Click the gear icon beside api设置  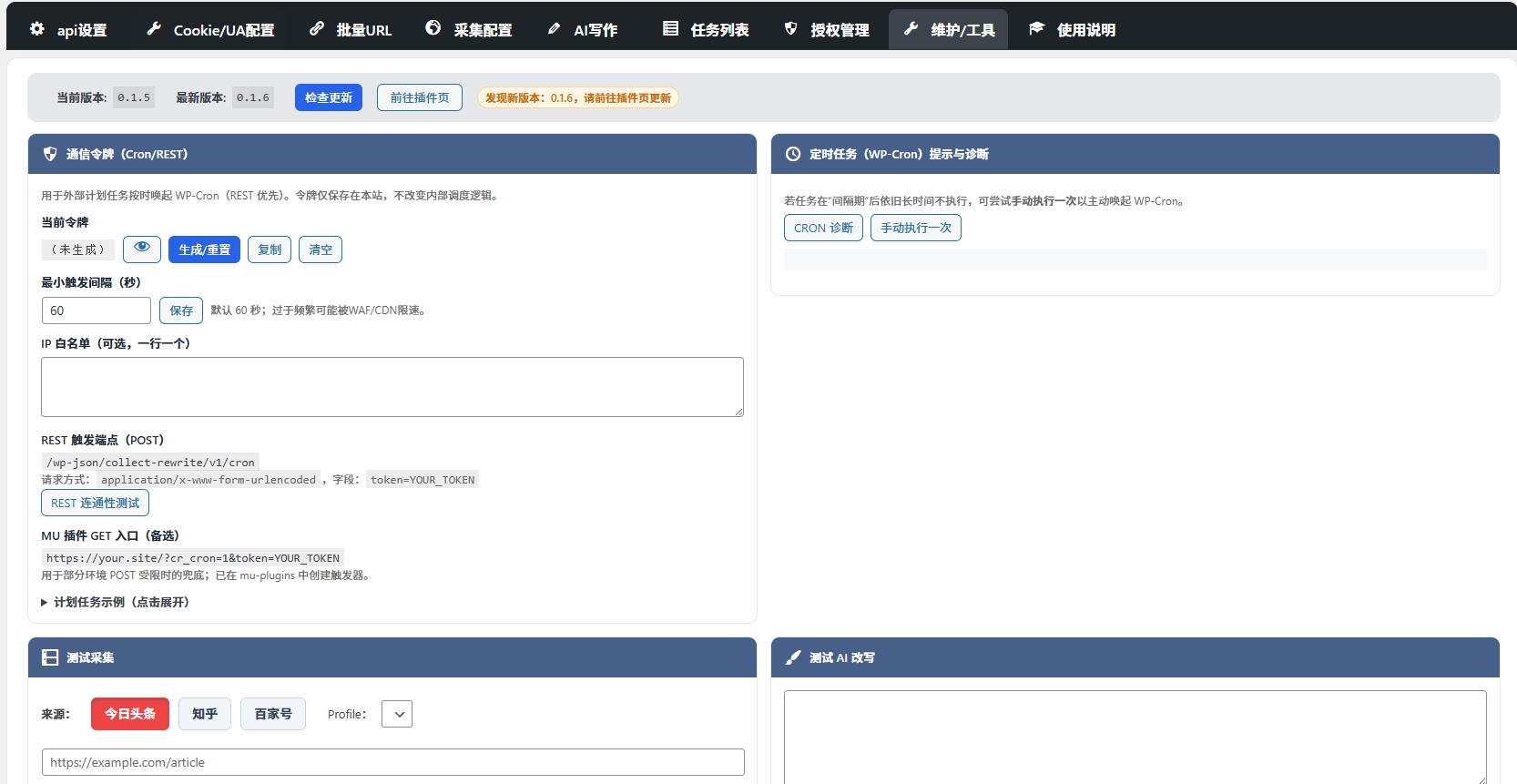37,29
